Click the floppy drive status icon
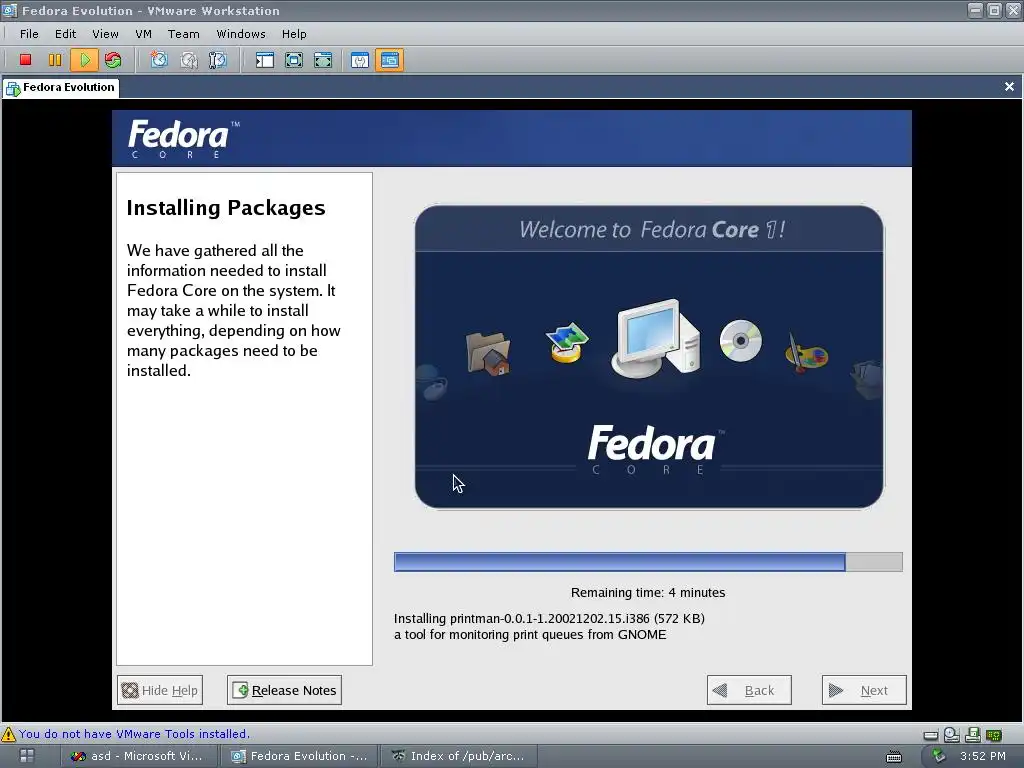 [972, 735]
